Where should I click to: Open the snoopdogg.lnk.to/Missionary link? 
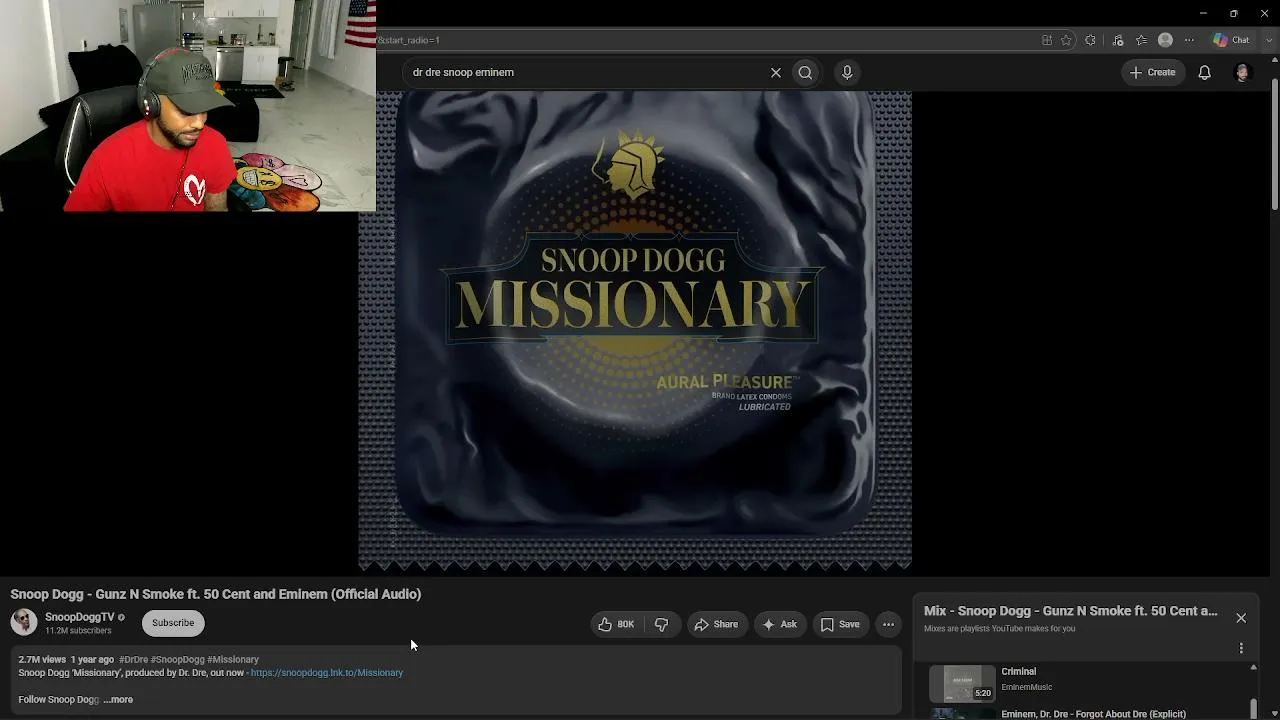coord(327,673)
